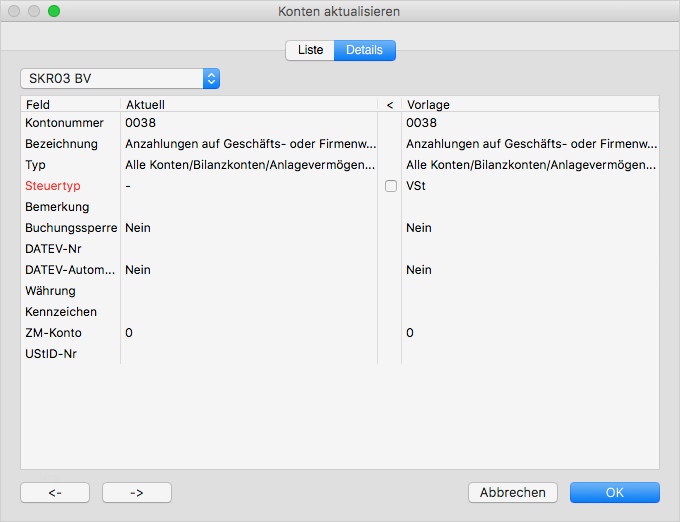Select the red Steuertyp row label
Viewport: 680px width, 522px height.
[x=52, y=186]
